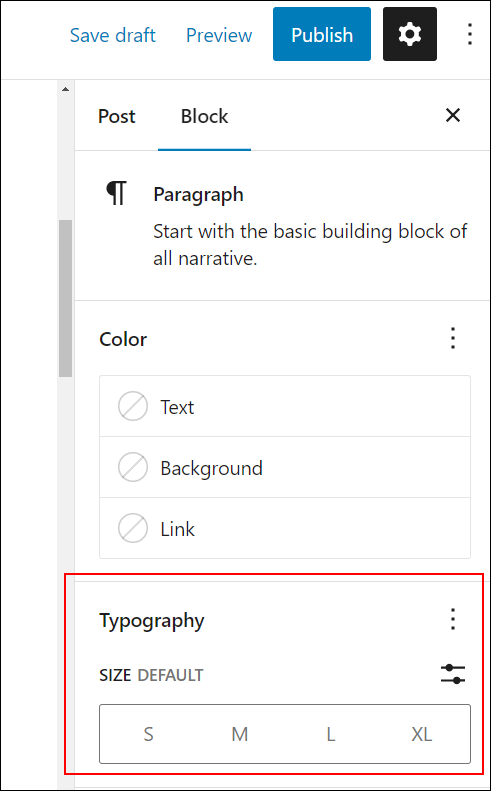Screen dimensions: 491x791
Task: Switch to the Post tab
Action: 117,116
